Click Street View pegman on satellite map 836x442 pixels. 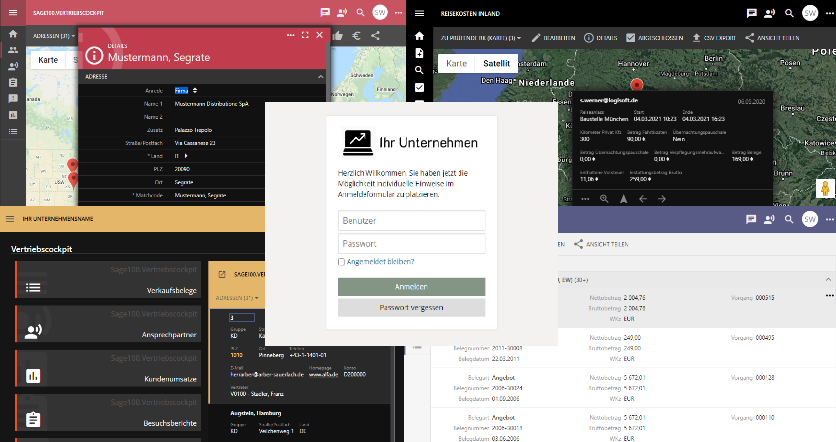point(825,188)
